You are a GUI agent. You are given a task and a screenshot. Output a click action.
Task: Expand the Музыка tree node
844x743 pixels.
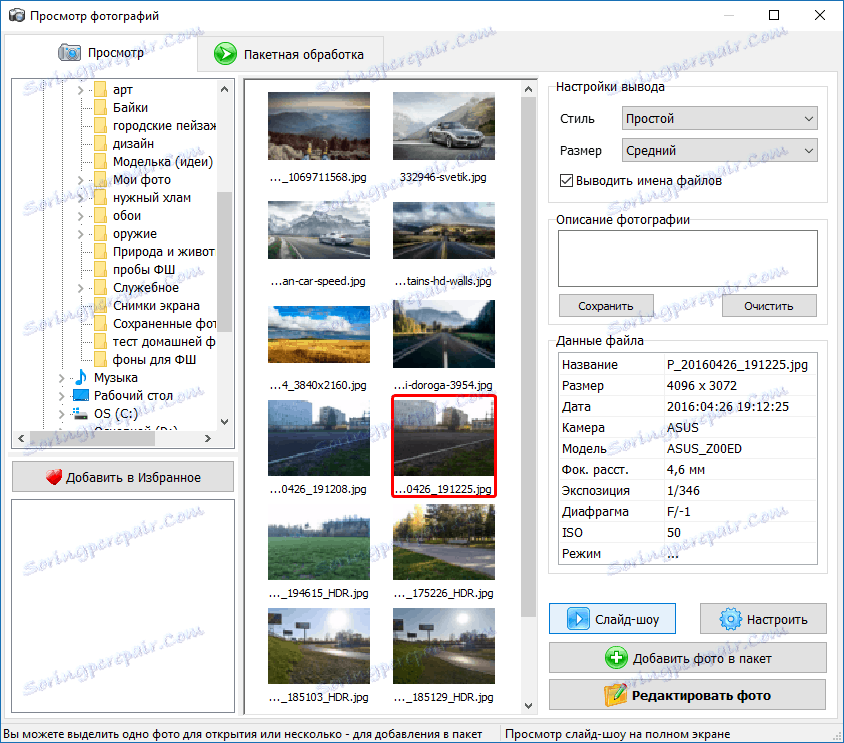[61, 378]
